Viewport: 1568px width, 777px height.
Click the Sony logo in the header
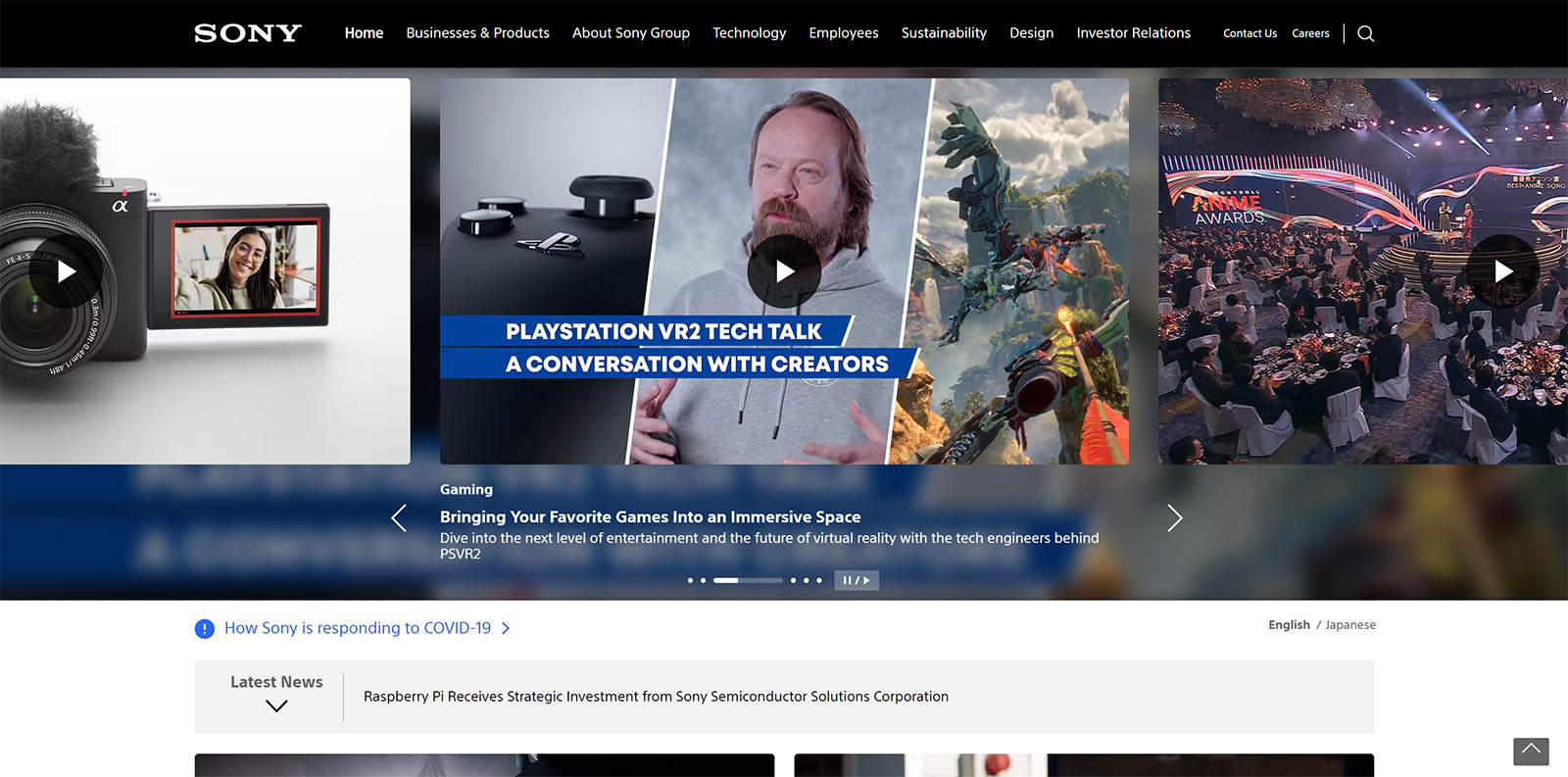point(248,33)
